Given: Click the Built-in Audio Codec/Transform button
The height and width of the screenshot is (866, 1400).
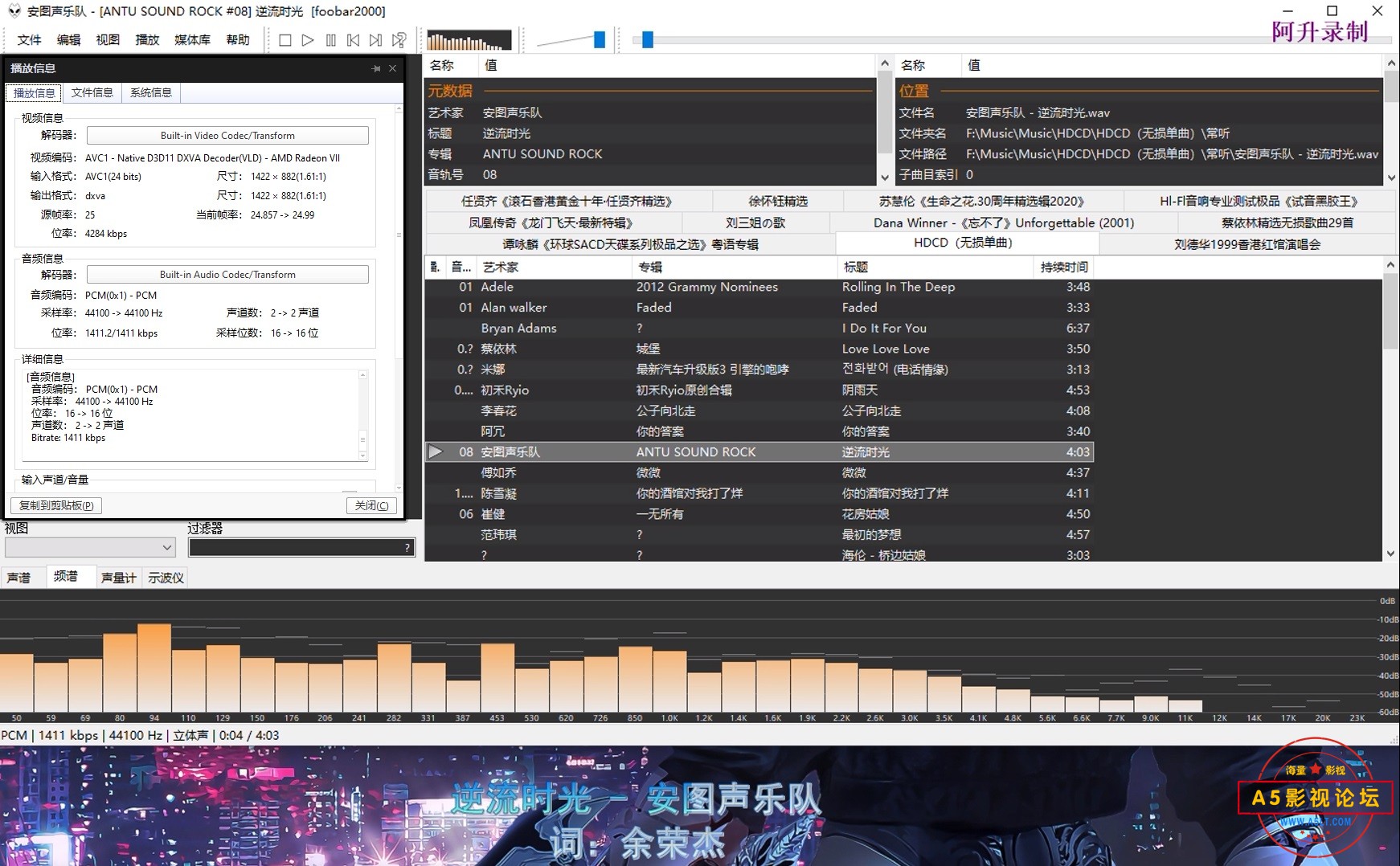Looking at the screenshot, I should [x=227, y=275].
